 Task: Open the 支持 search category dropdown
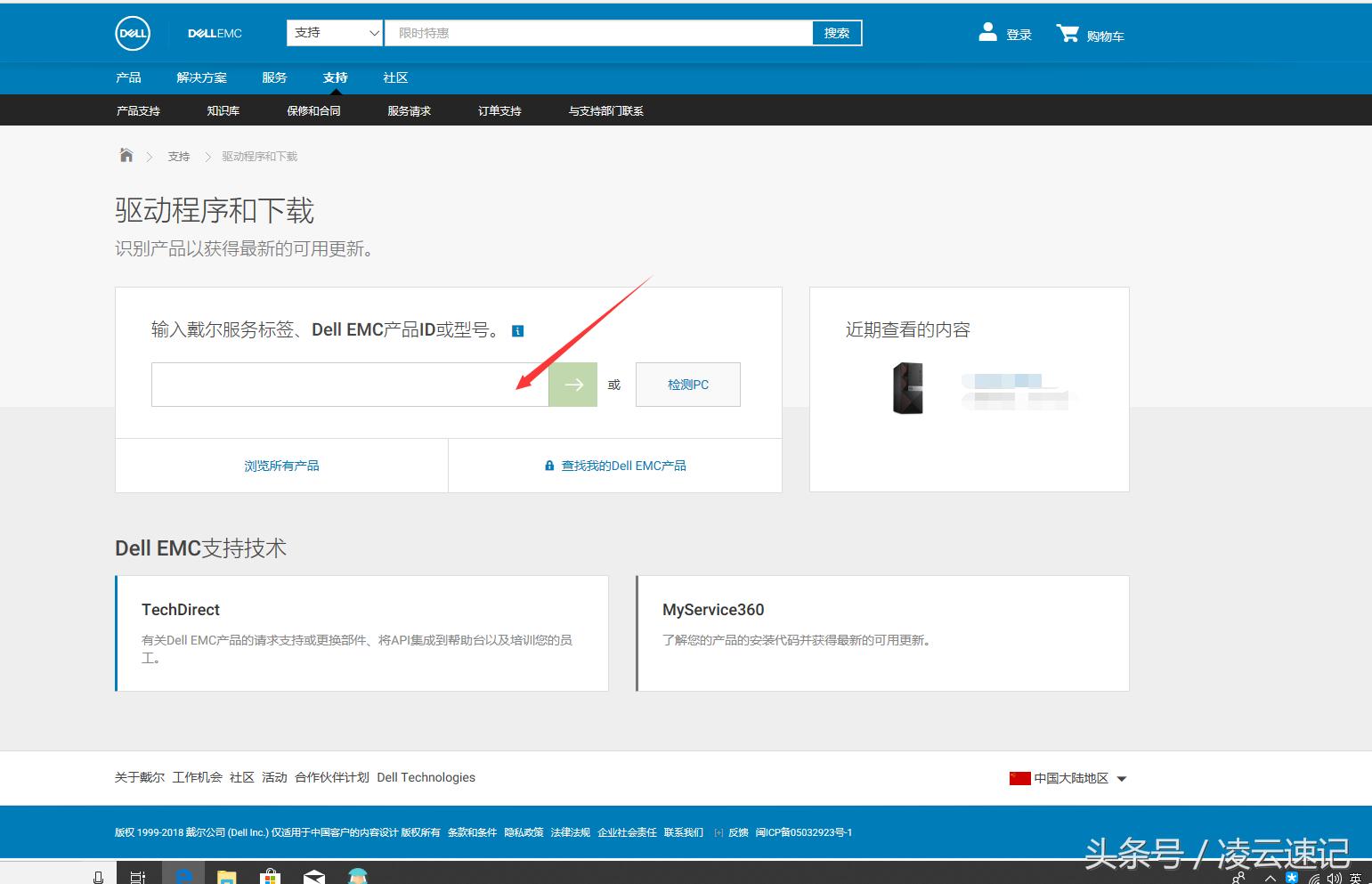click(x=334, y=32)
